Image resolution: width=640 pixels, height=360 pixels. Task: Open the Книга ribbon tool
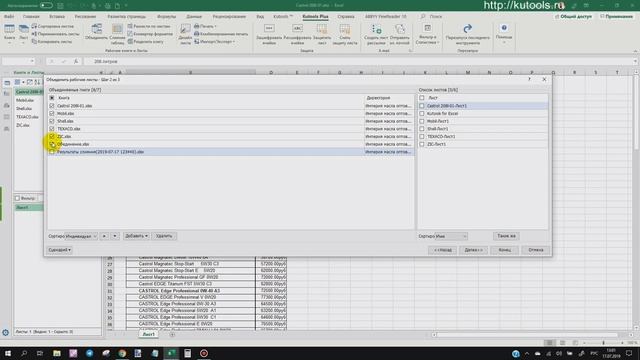(x=9, y=33)
